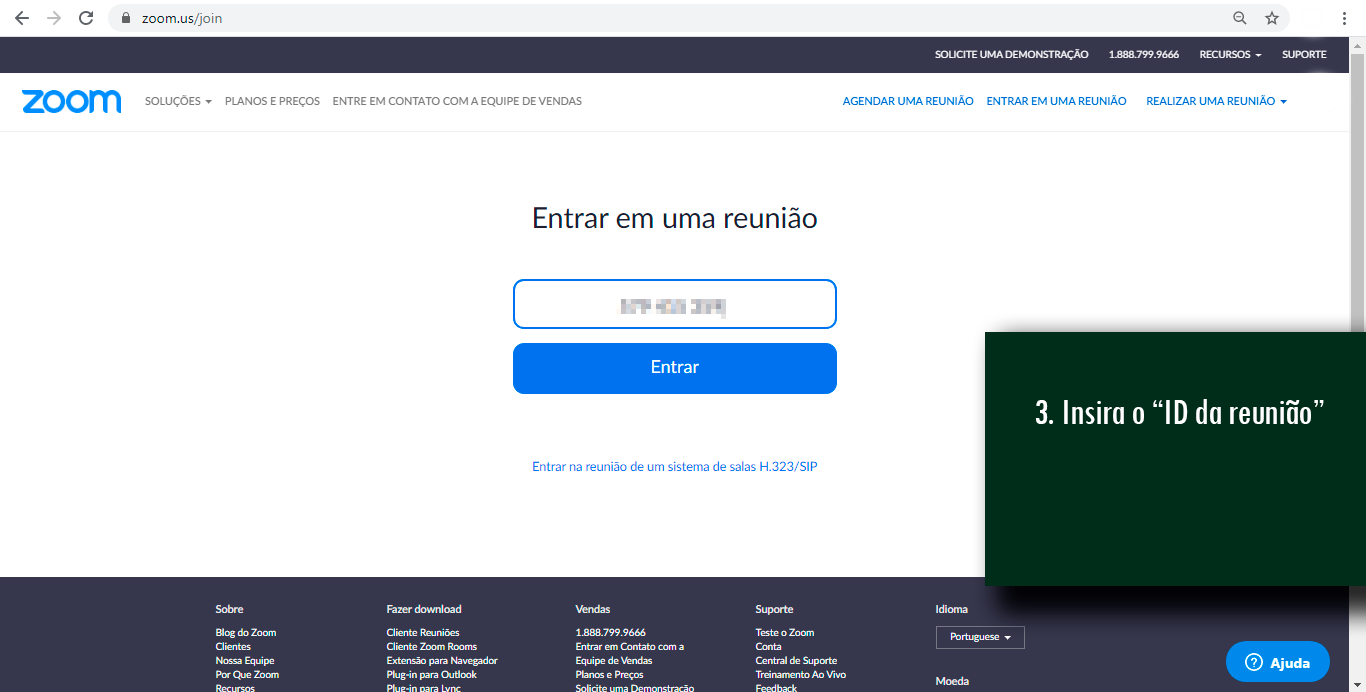Expand the RECURSOS dropdown in top bar
Image resolution: width=1366 pixels, height=692 pixels.
[1230, 55]
